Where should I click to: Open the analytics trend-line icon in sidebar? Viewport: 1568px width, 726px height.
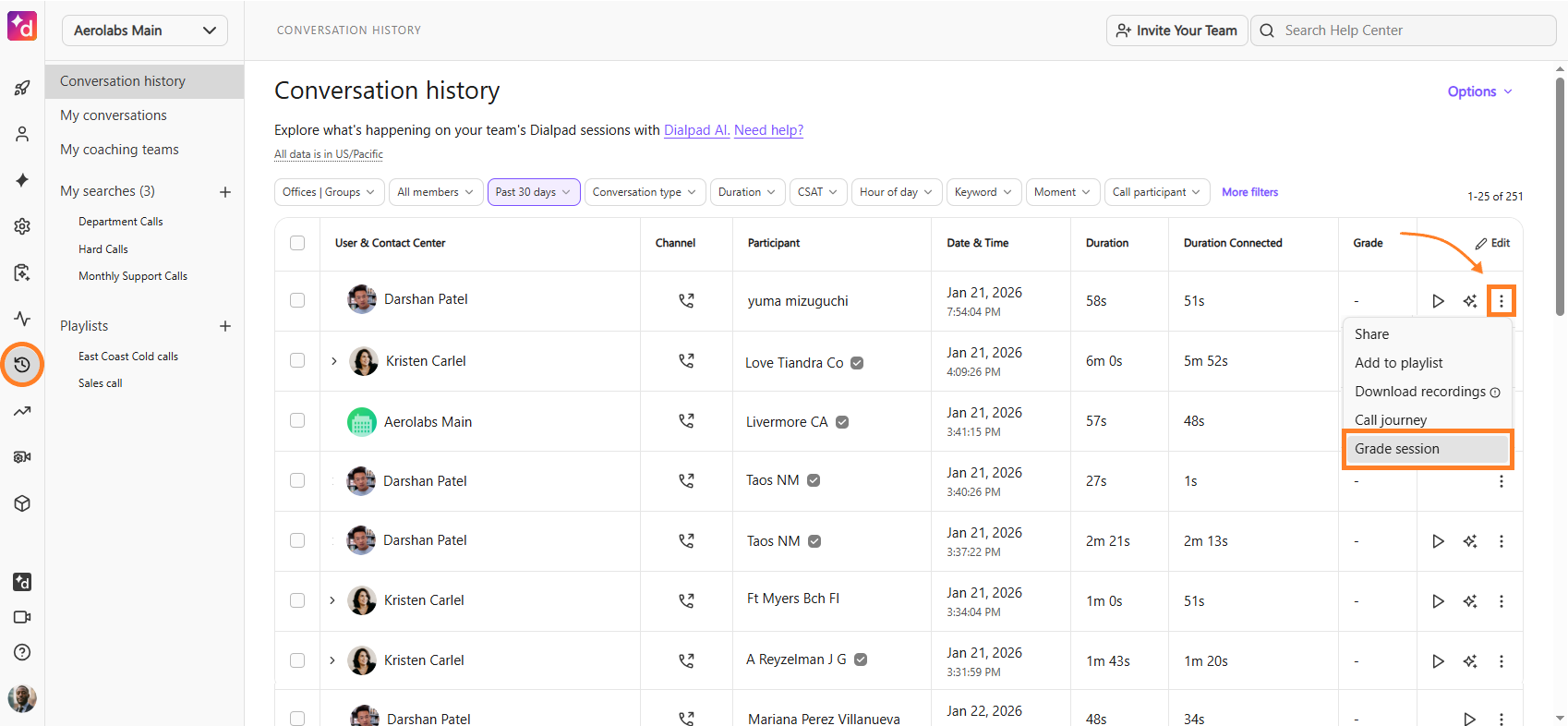click(22, 411)
